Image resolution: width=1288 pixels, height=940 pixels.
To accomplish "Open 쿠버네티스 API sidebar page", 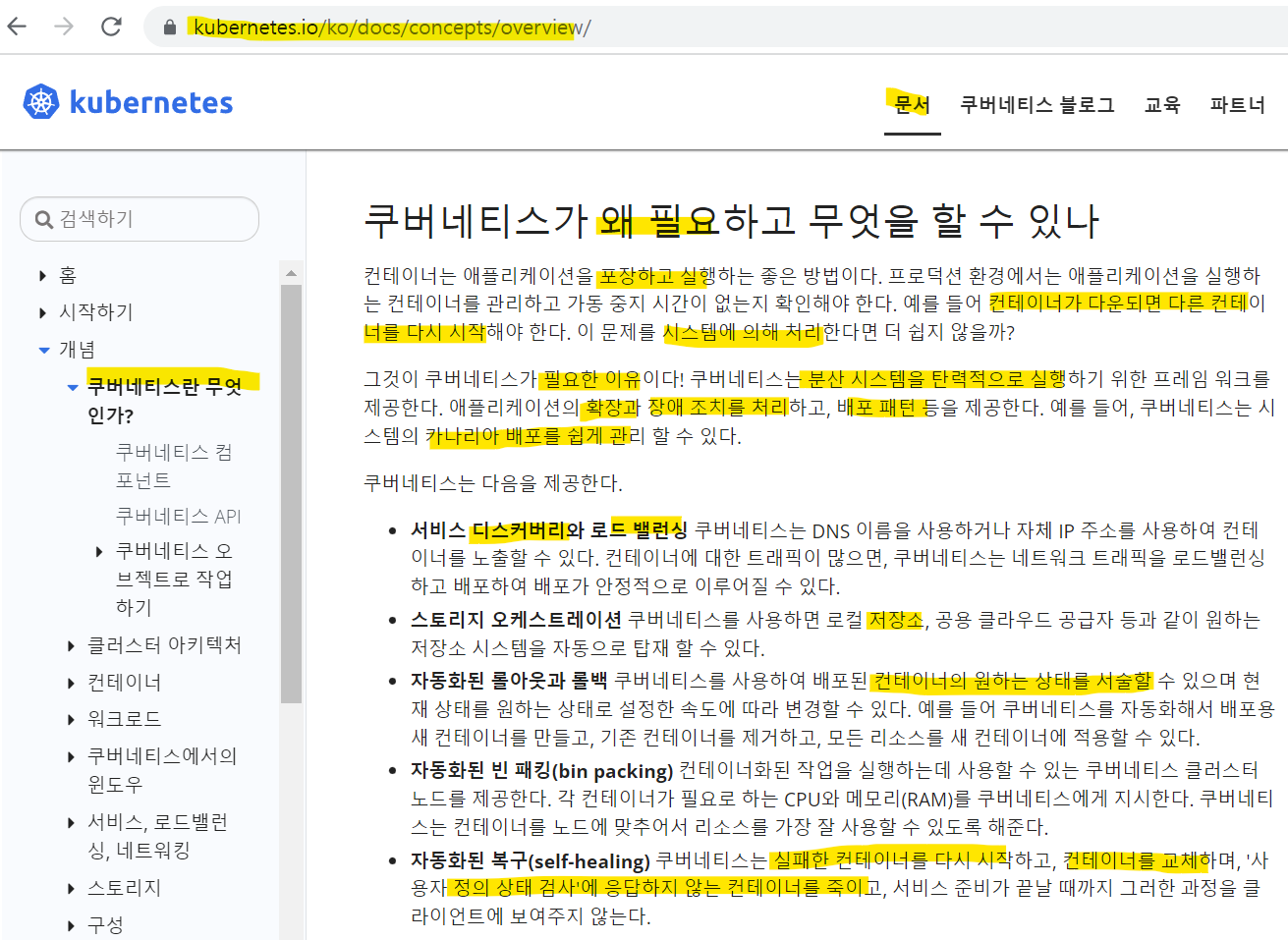I will pos(178,517).
